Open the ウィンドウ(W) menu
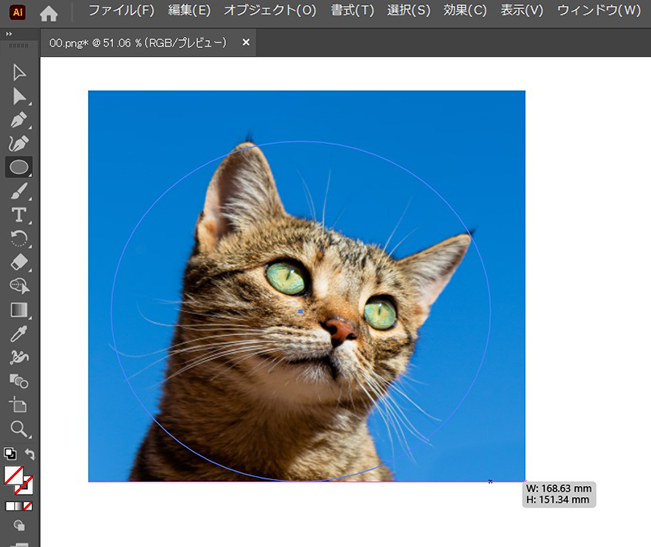The image size is (651, 547). 599,10
